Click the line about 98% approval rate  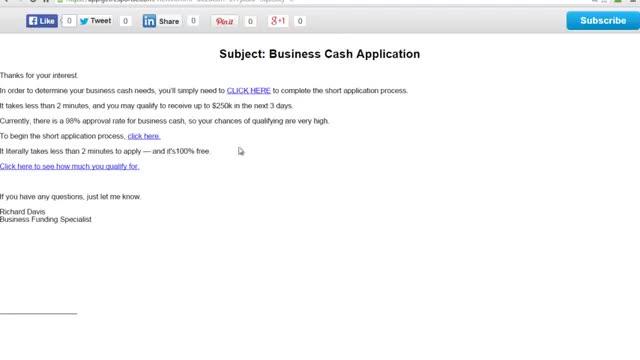pyautogui.click(x=164, y=121)
